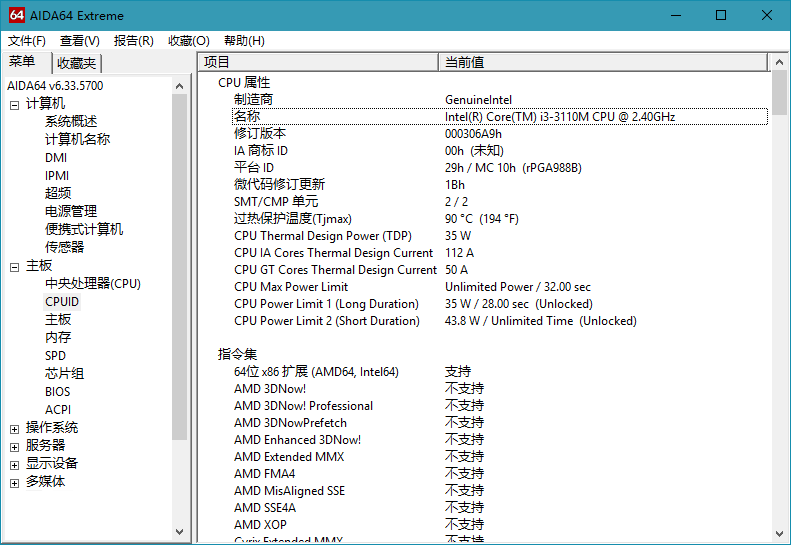
Task: Select the 修订版本 row
Action: click(x=499, y=134)
